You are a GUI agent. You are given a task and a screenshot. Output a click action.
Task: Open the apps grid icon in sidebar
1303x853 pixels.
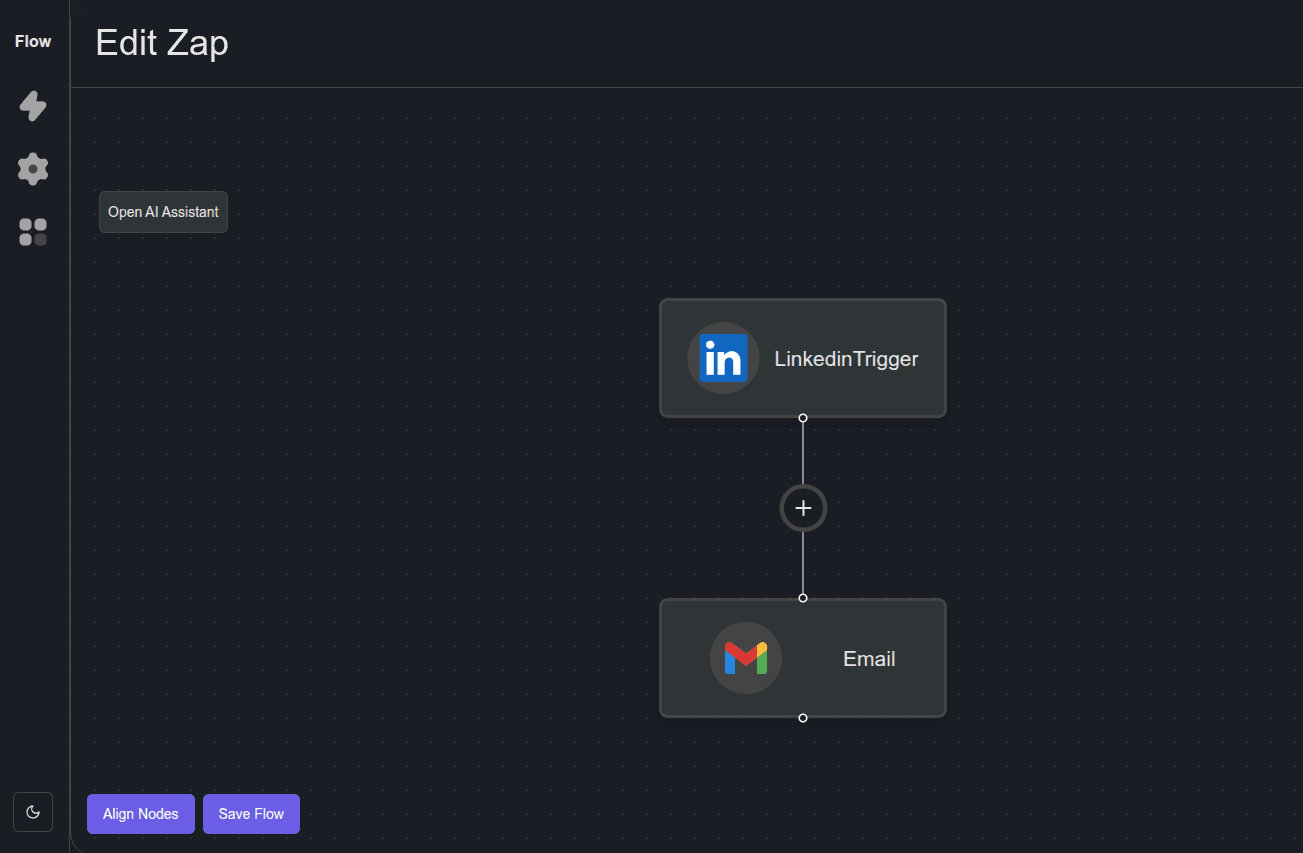point(33,232)
